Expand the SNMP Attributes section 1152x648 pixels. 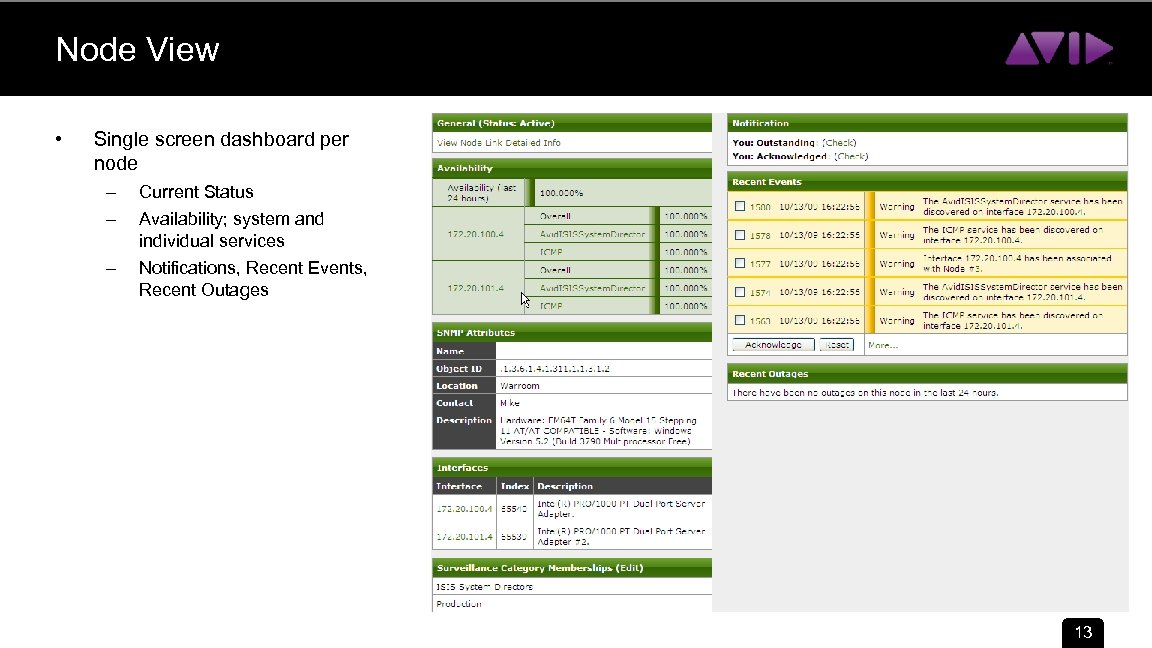478,332
